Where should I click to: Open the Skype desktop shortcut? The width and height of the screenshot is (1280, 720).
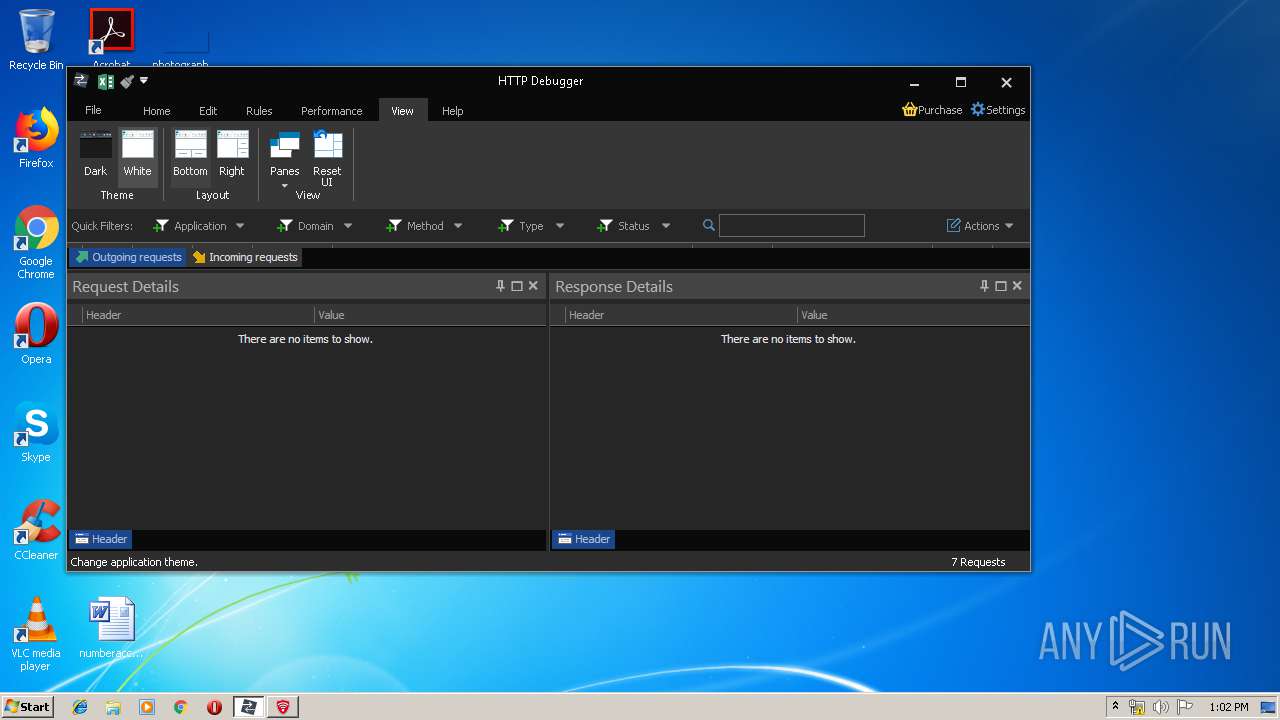tap(36, 432)
